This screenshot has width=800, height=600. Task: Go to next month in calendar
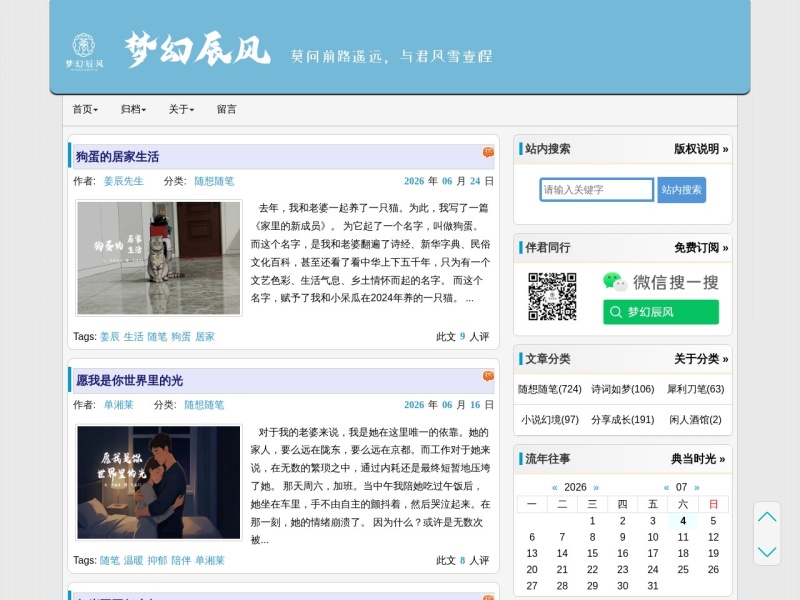(697, 487)
